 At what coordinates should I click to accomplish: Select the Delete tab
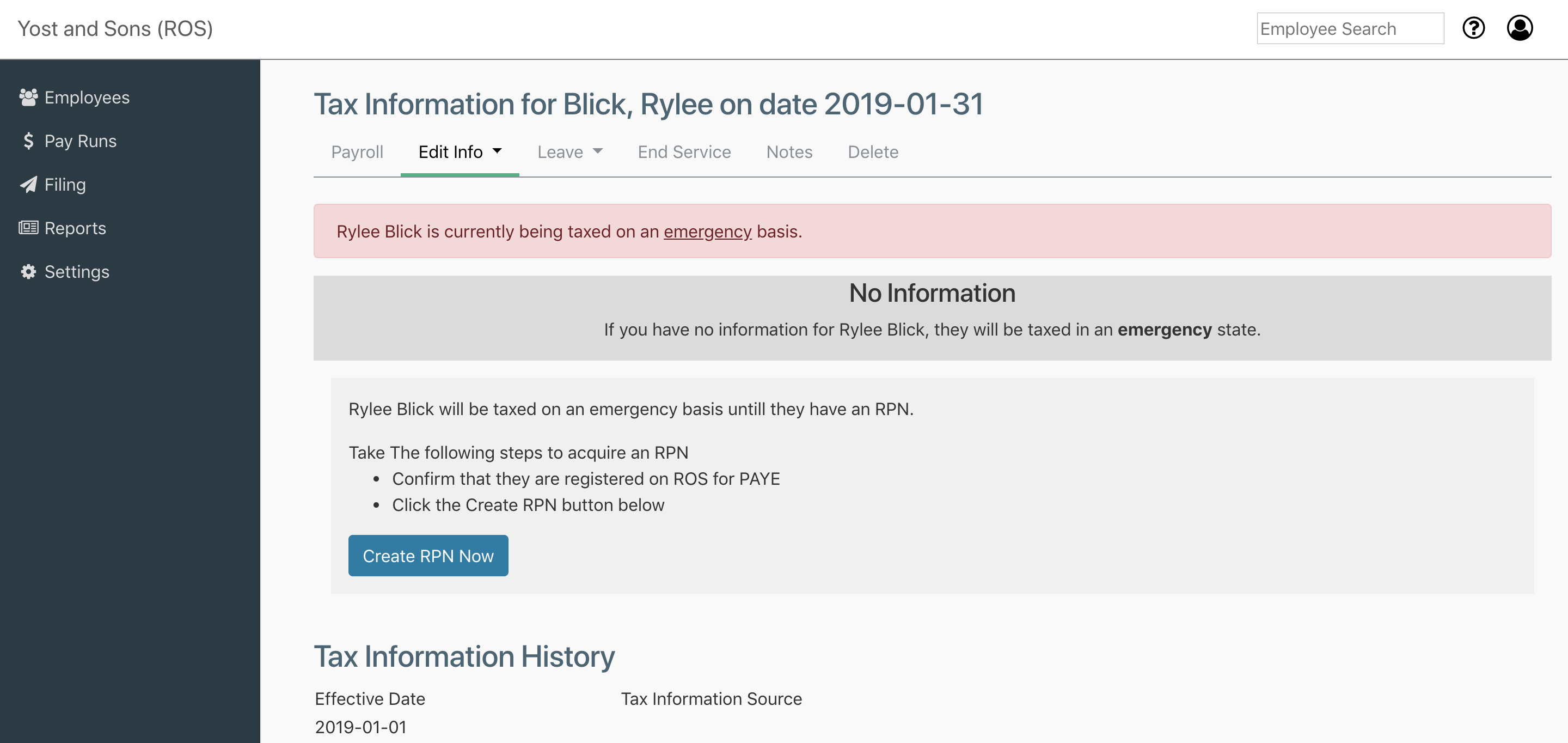[x=873, y=153]
